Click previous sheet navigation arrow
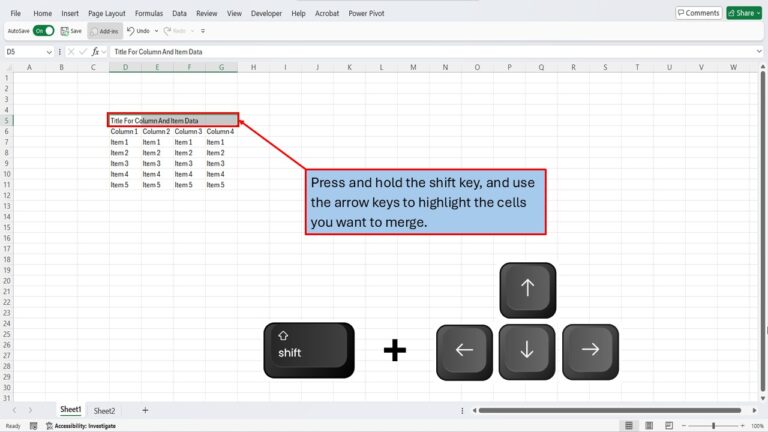 [x=15, y=410]
